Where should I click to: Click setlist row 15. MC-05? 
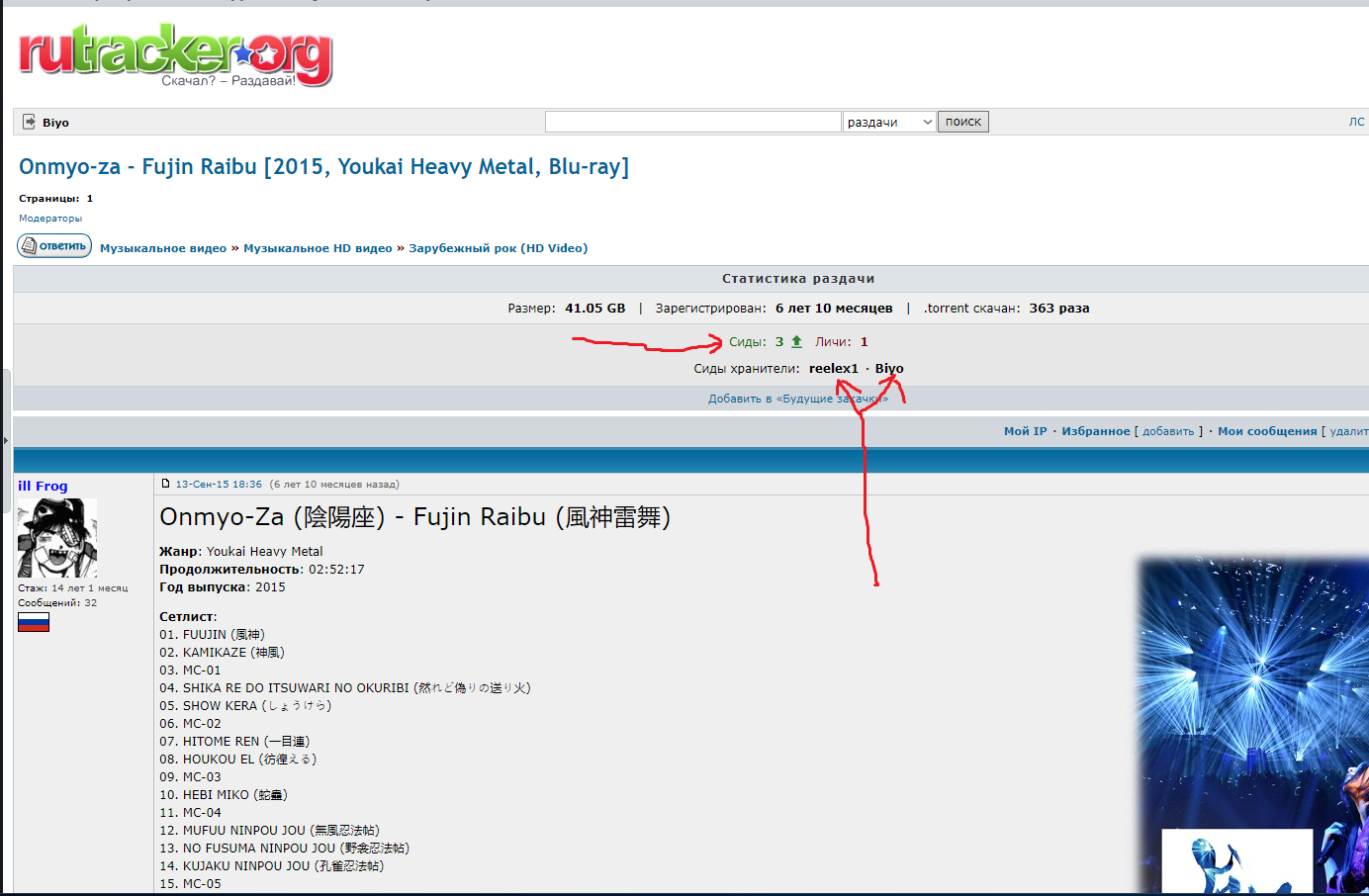point(190,884)
